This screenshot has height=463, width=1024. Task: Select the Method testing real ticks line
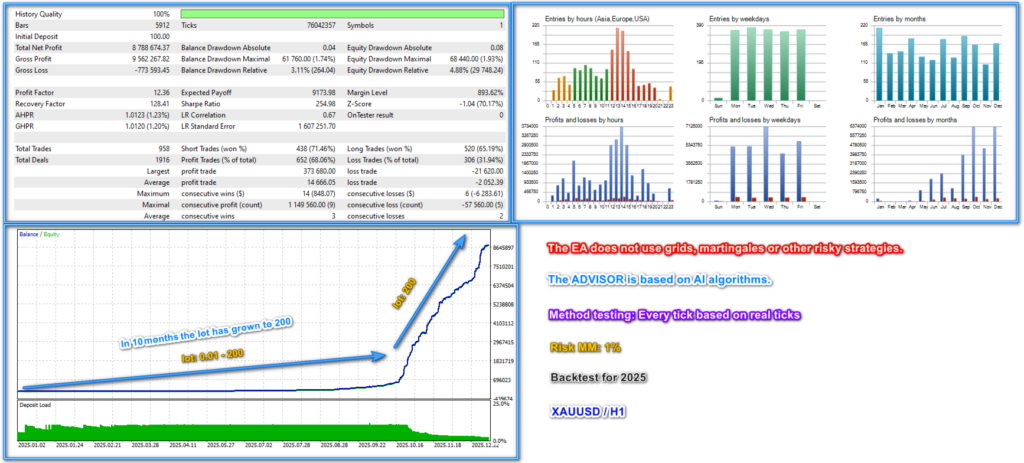(x=675, y=314)
